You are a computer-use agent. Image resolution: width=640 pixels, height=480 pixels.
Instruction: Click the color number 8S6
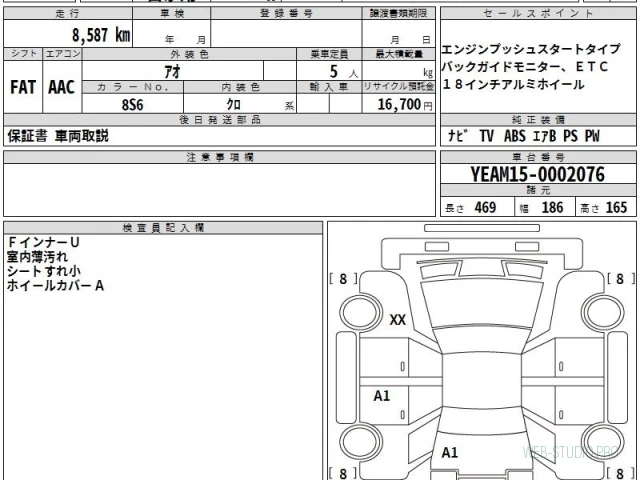tap(132, 105)
